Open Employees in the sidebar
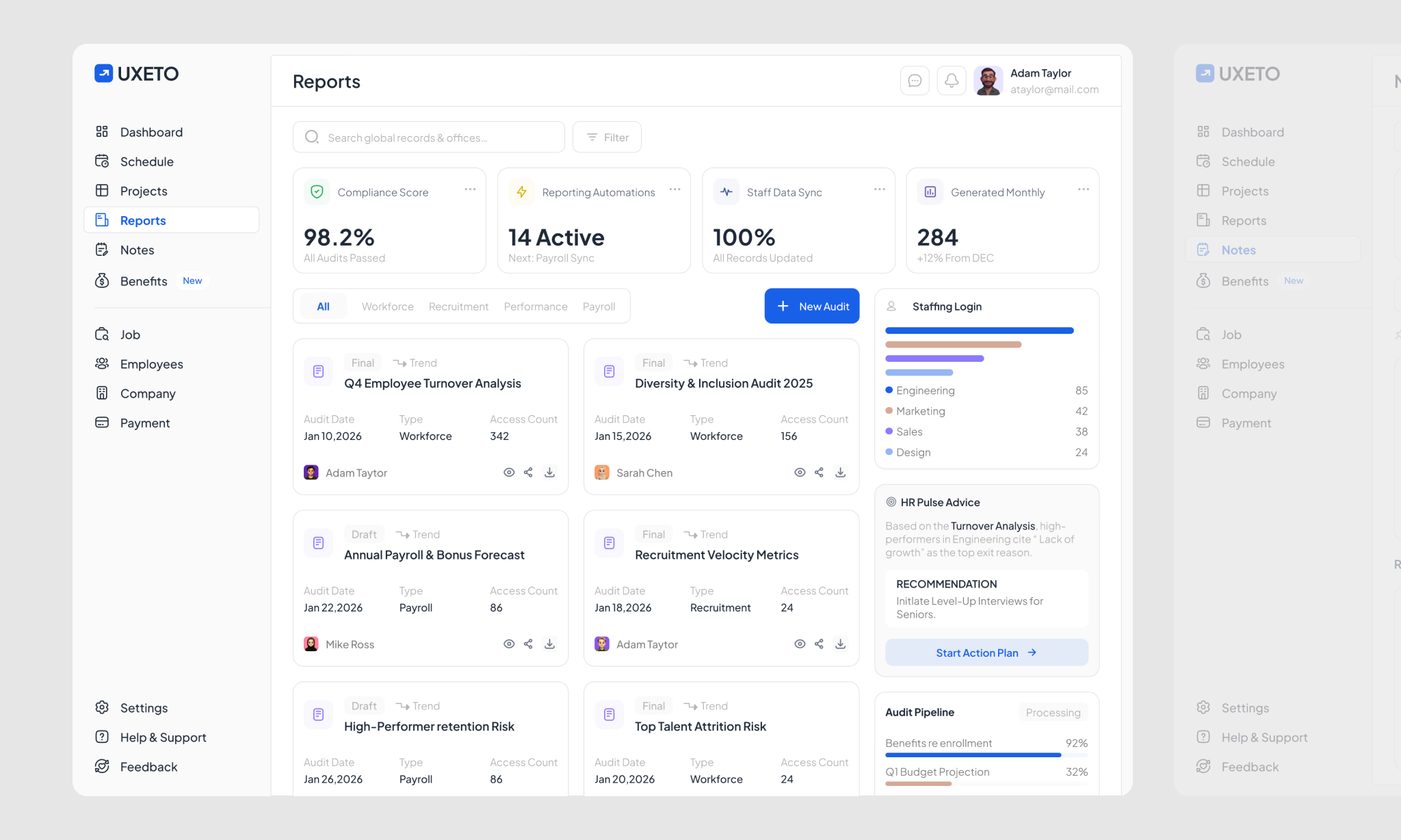Screen dimensions: 1401x840 click(151, 364)
